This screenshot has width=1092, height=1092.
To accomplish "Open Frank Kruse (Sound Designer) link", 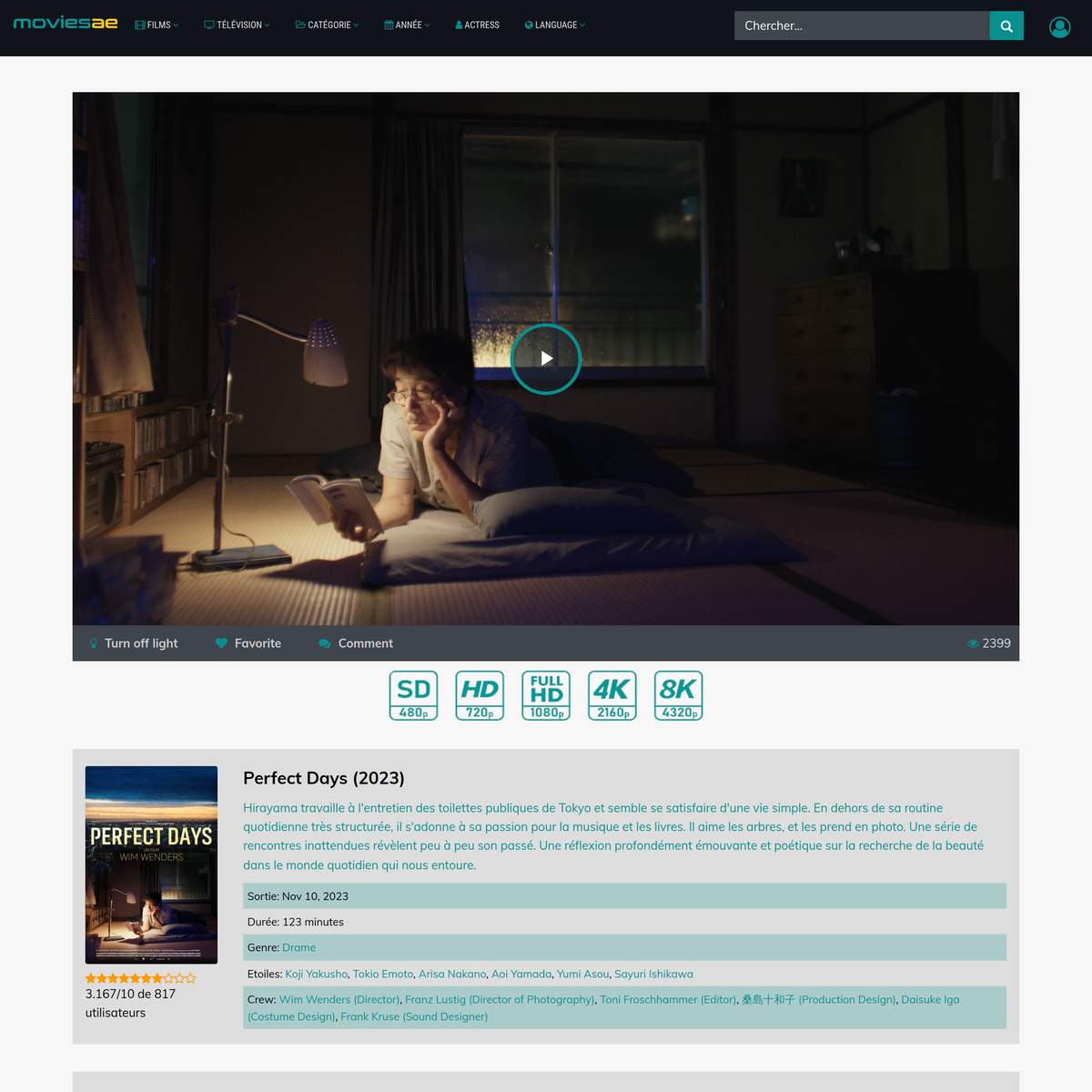I will [414, 1016].
